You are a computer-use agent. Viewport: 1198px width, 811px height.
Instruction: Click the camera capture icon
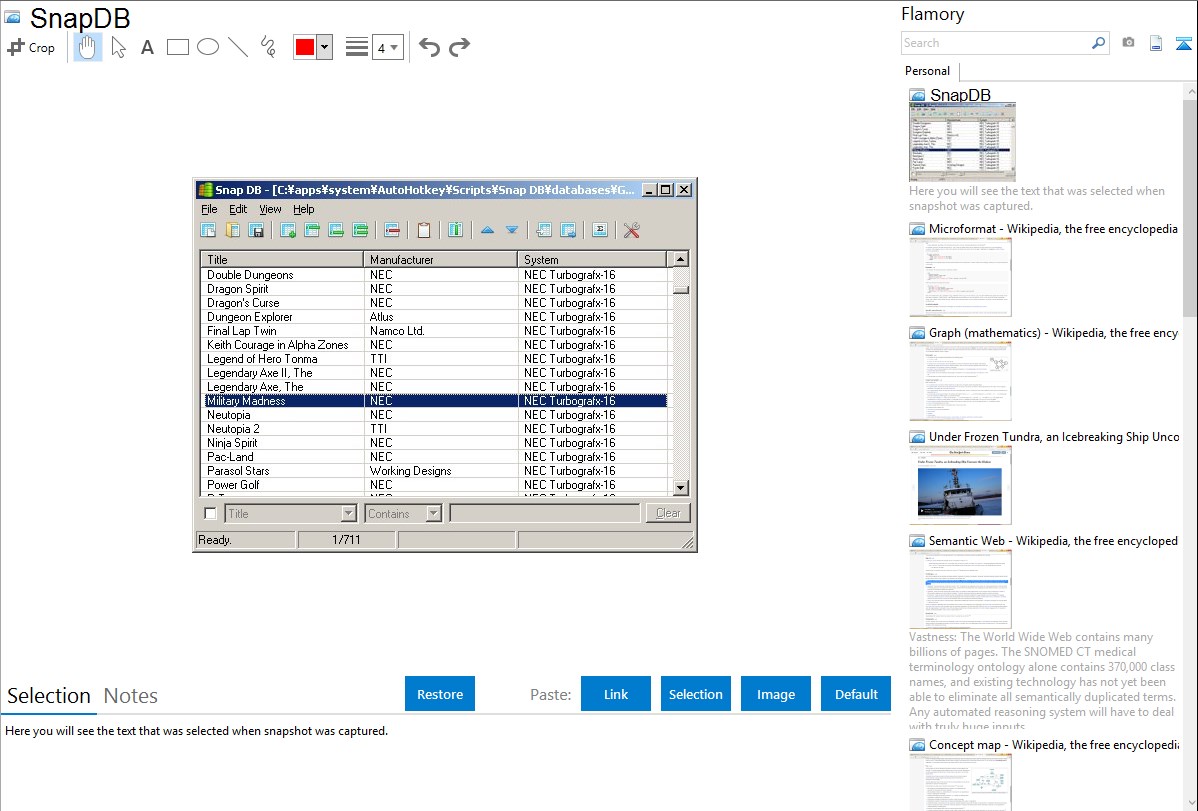pos(1128,43)
